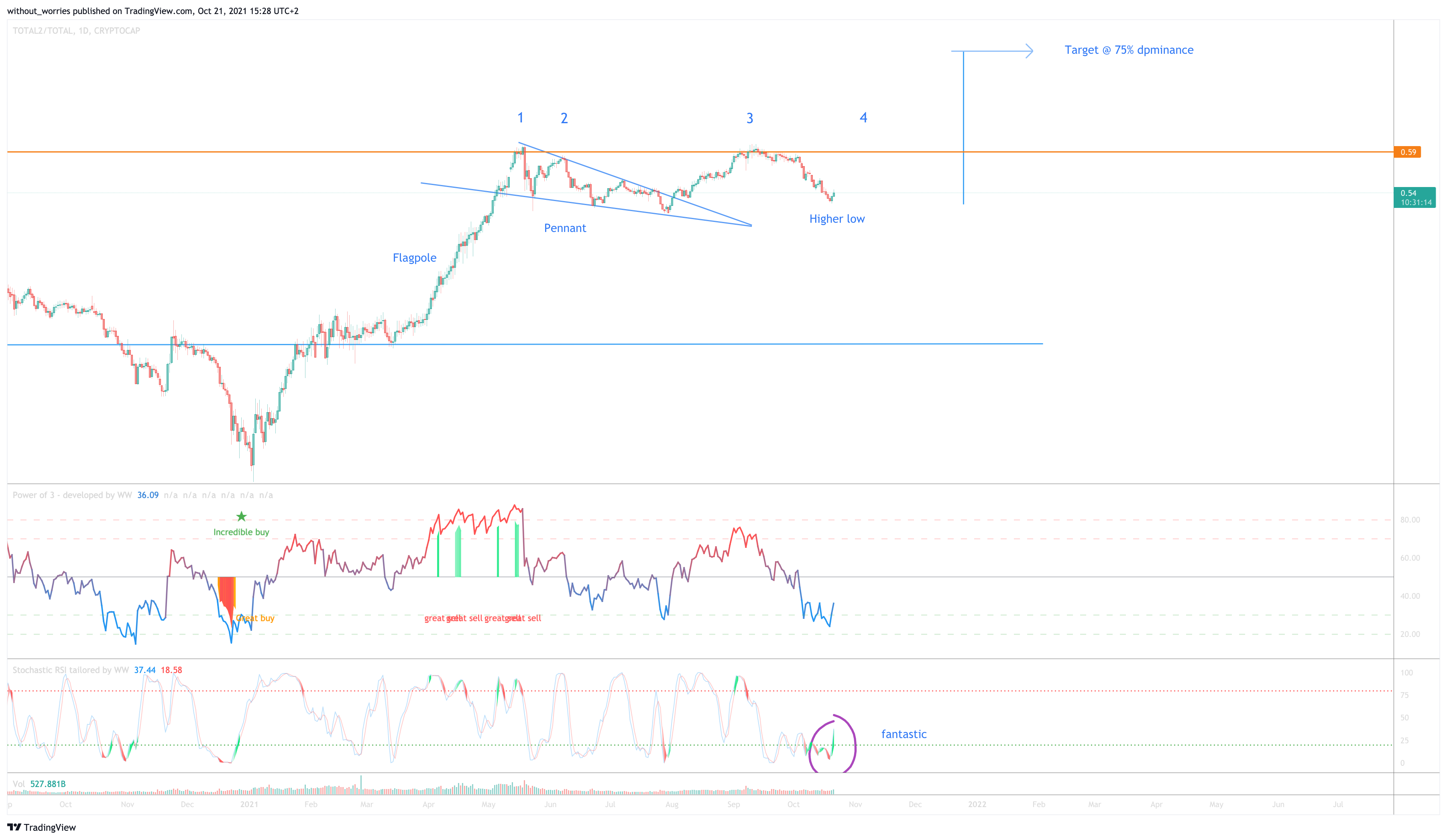The width and height of the screenshot is (1447, 840).
Task: Click the wave number 2 label
Action: (x=564, y=118)
